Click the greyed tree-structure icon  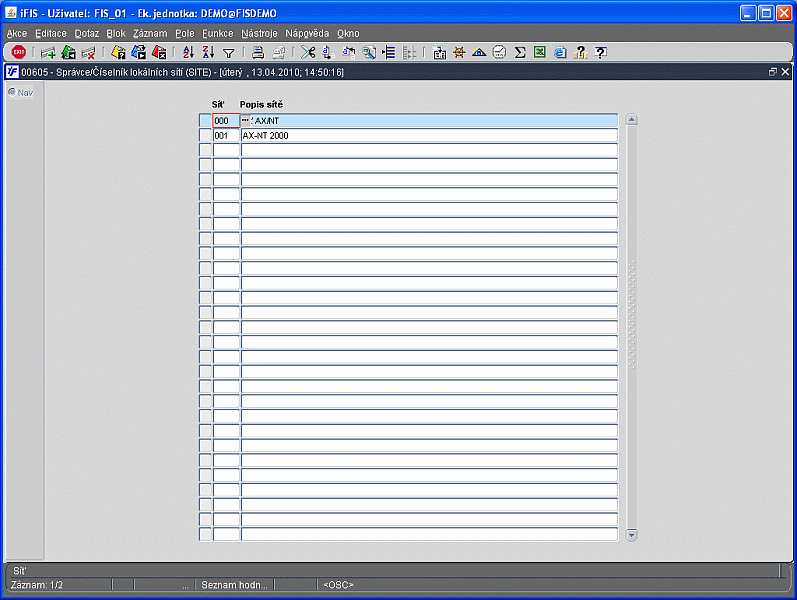click(x=409, y=52)
